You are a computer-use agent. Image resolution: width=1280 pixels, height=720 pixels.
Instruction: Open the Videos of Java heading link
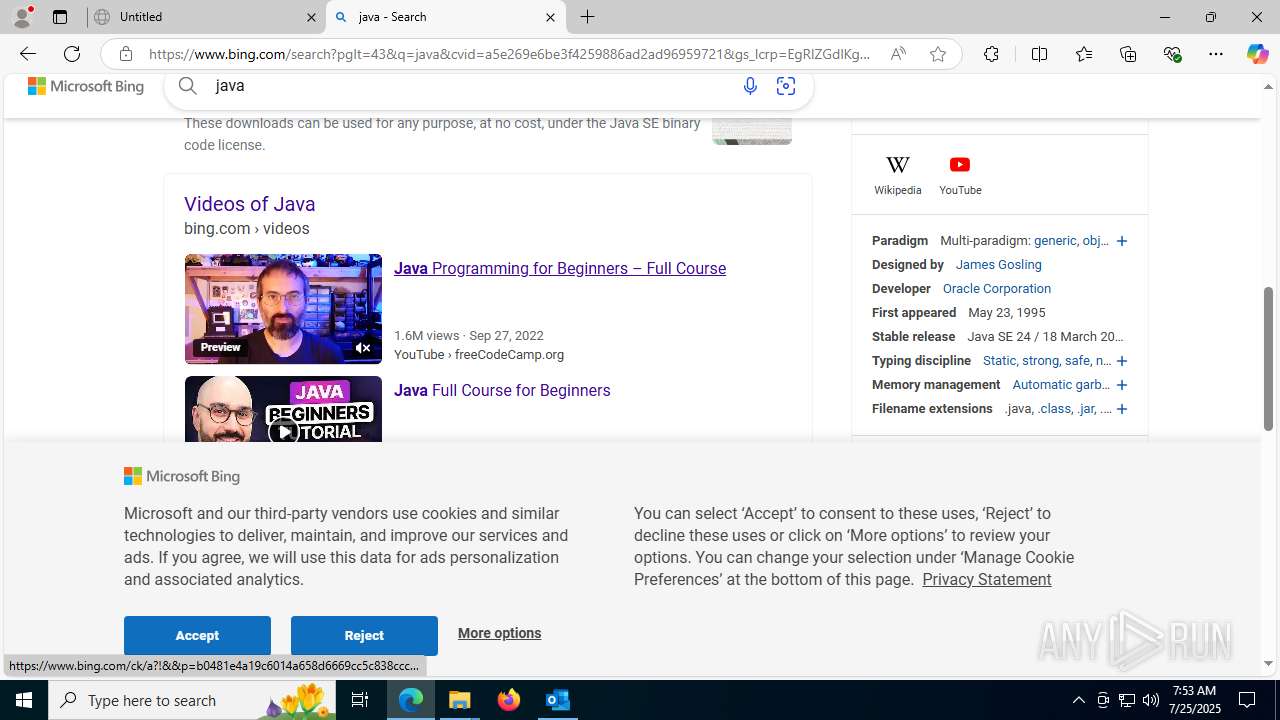(x=250, y=204)
